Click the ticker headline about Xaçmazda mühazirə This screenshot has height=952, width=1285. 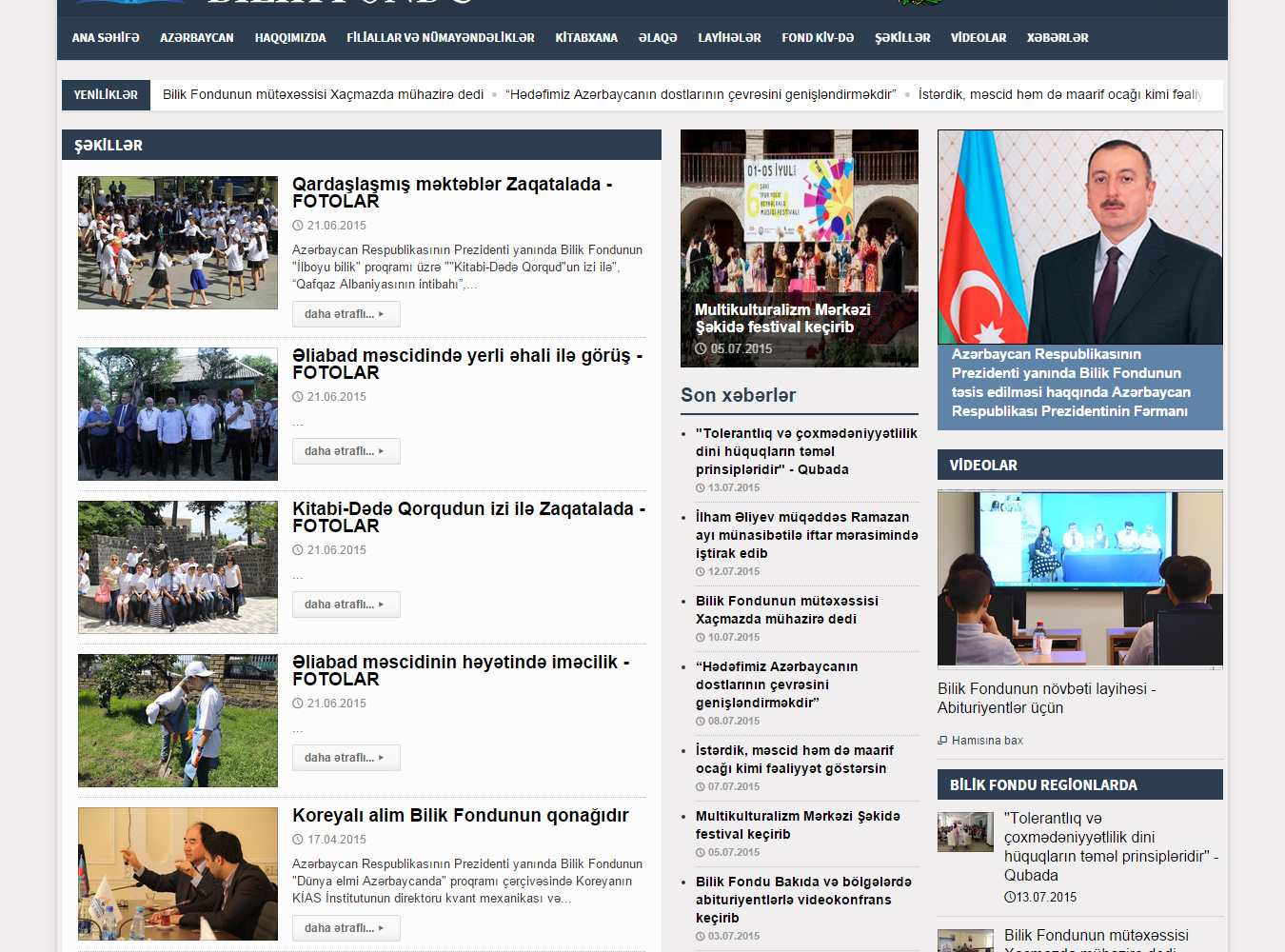pos(323,94)
